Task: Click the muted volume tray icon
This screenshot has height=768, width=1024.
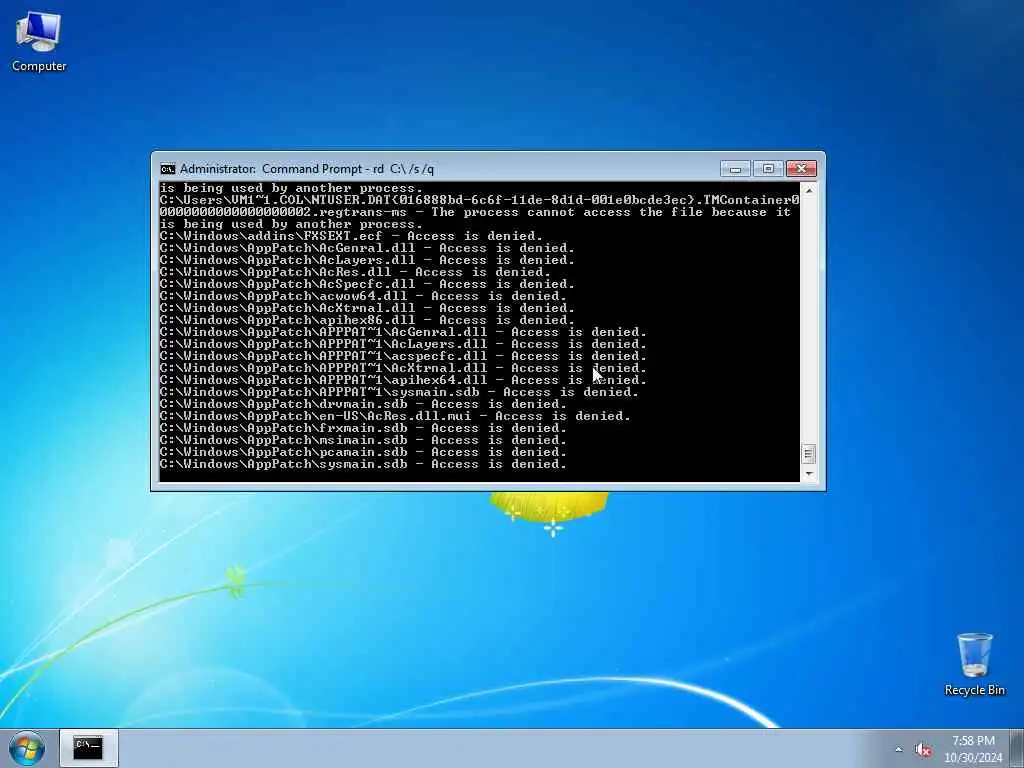Action: tap(922, 750)
